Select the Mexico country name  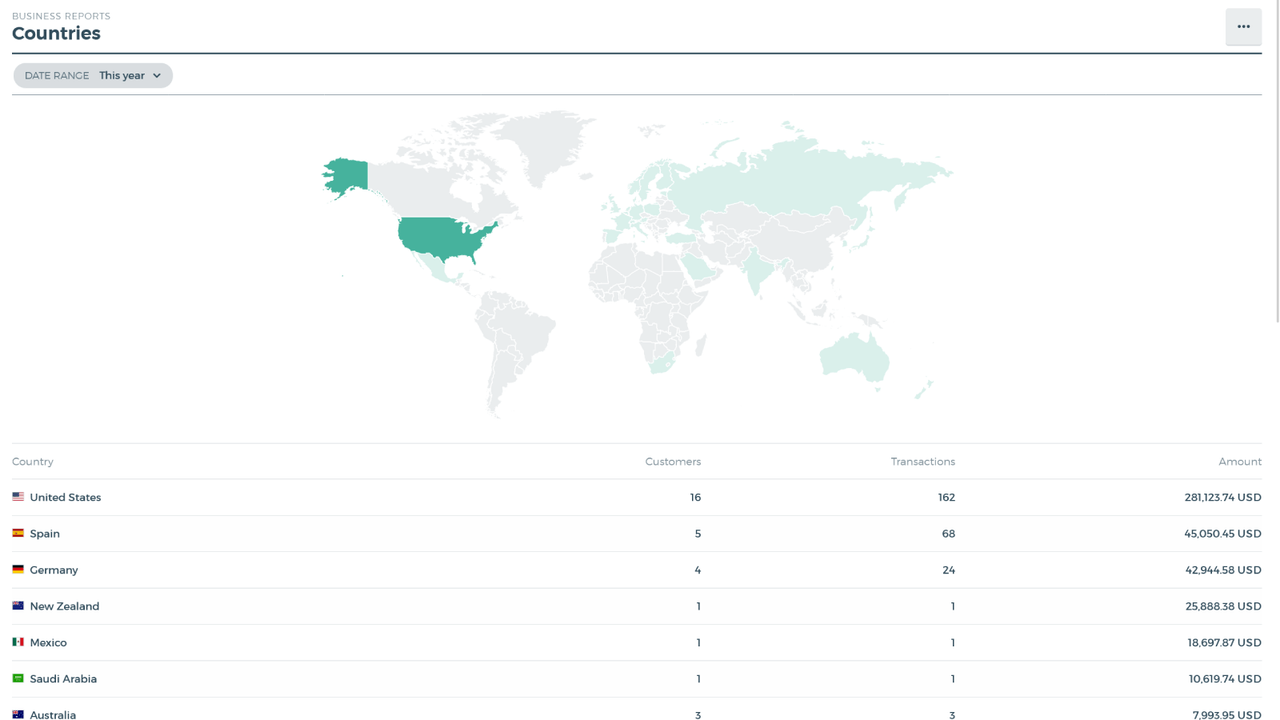point(48,643)
